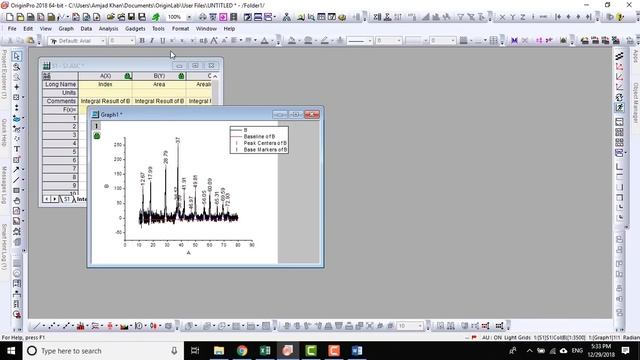The width and height of the screenshot is (640, 360).
Task: Click the Comments row label
Action: pyautogui.click(x=60, y=101)
